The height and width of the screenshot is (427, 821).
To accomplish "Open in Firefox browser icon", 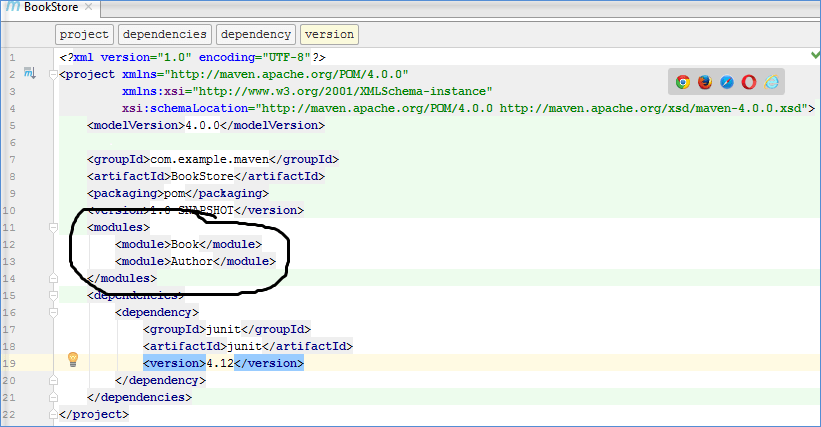I will tap(705, 83).
